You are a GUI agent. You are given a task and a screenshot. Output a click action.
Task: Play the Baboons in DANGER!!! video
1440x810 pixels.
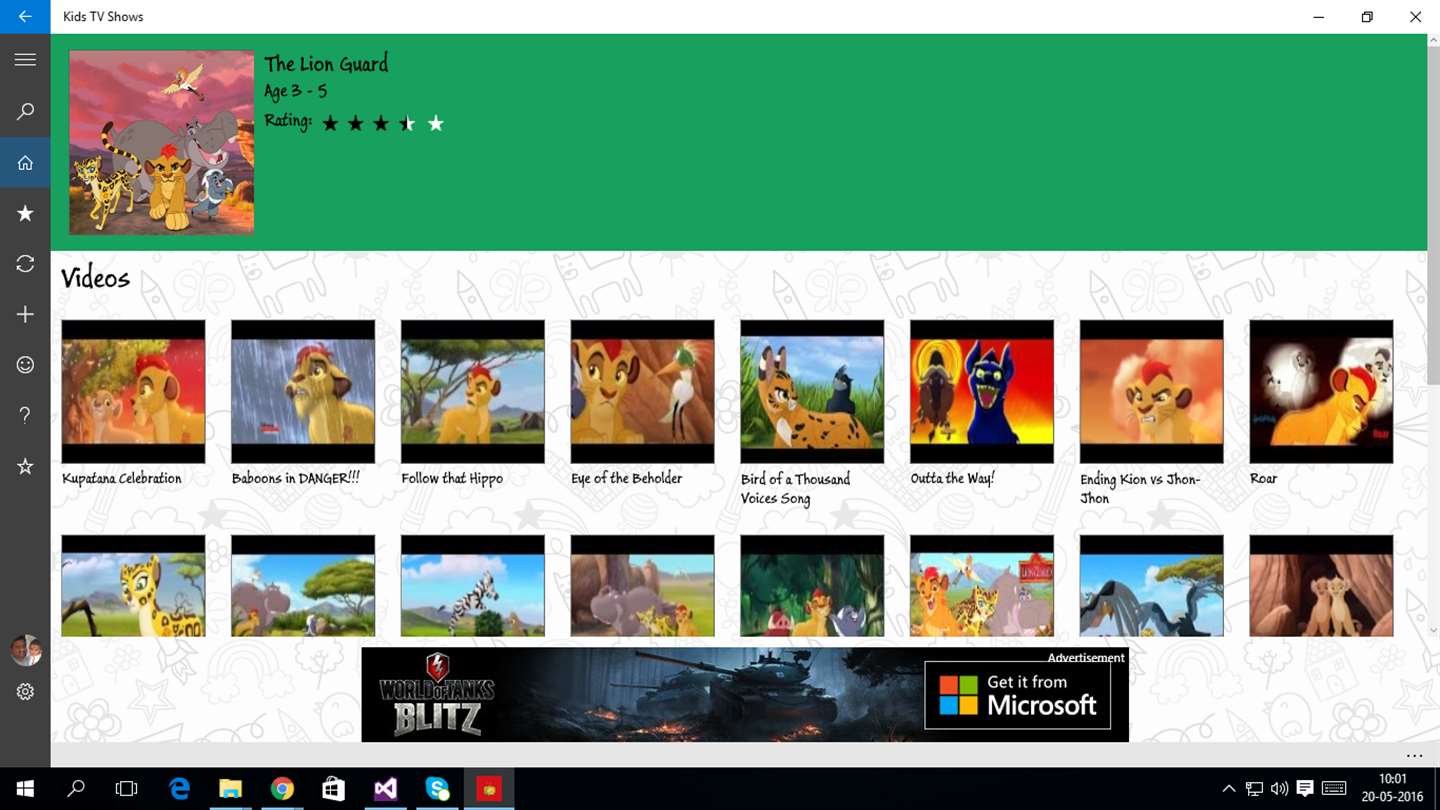303,392
